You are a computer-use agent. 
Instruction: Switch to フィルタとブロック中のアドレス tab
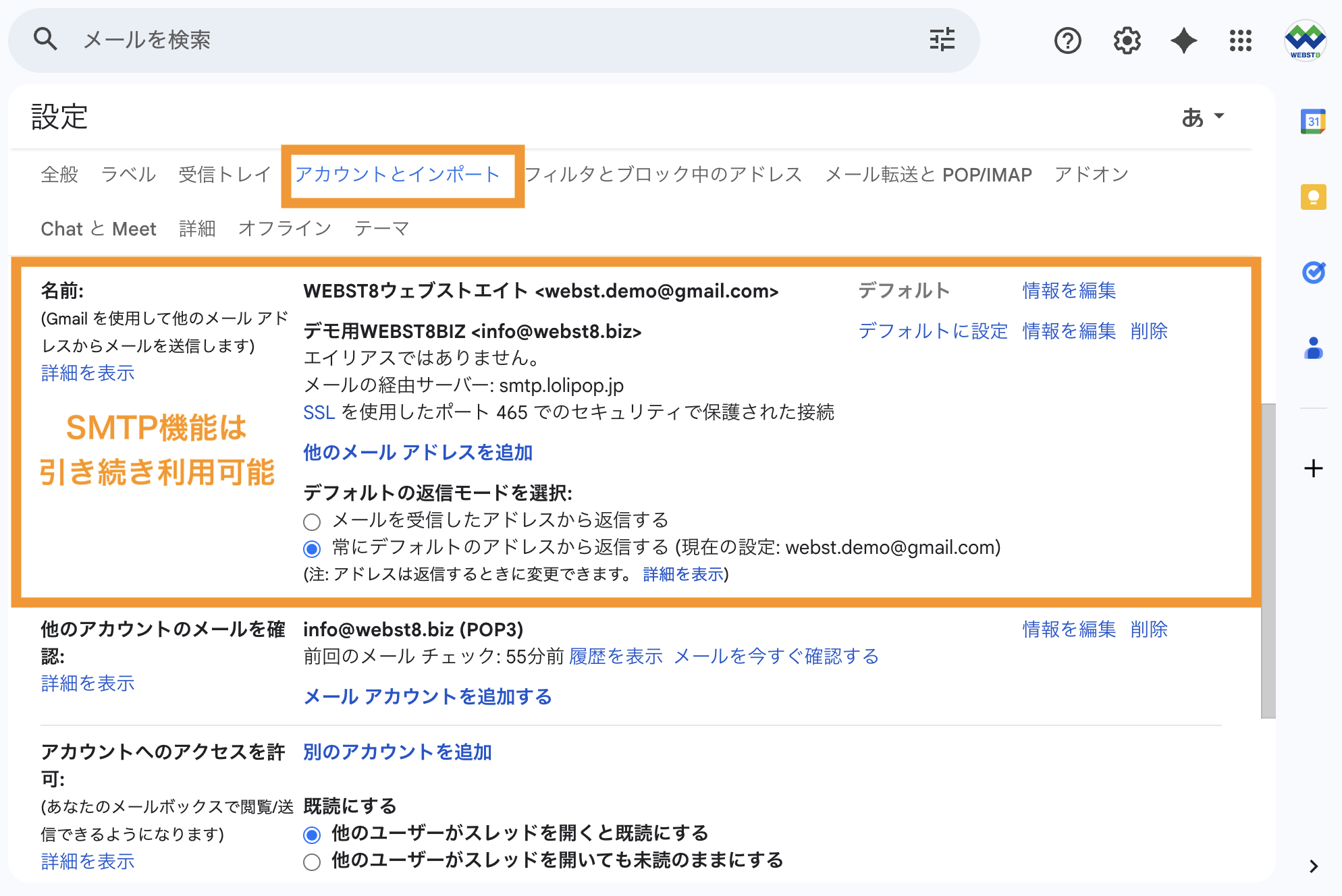tap(663, 175)
